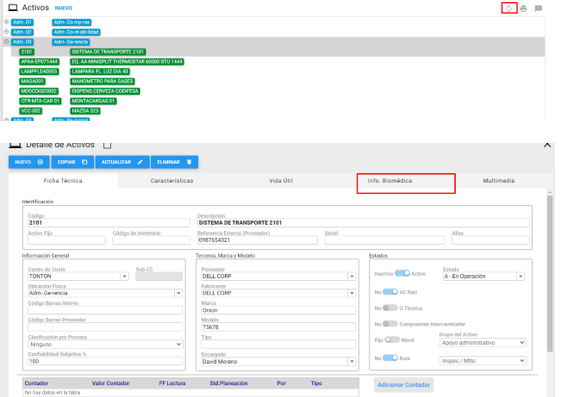Toggle the Componente Intercambiable switch
561x397 pixels.
click(390, 324)
